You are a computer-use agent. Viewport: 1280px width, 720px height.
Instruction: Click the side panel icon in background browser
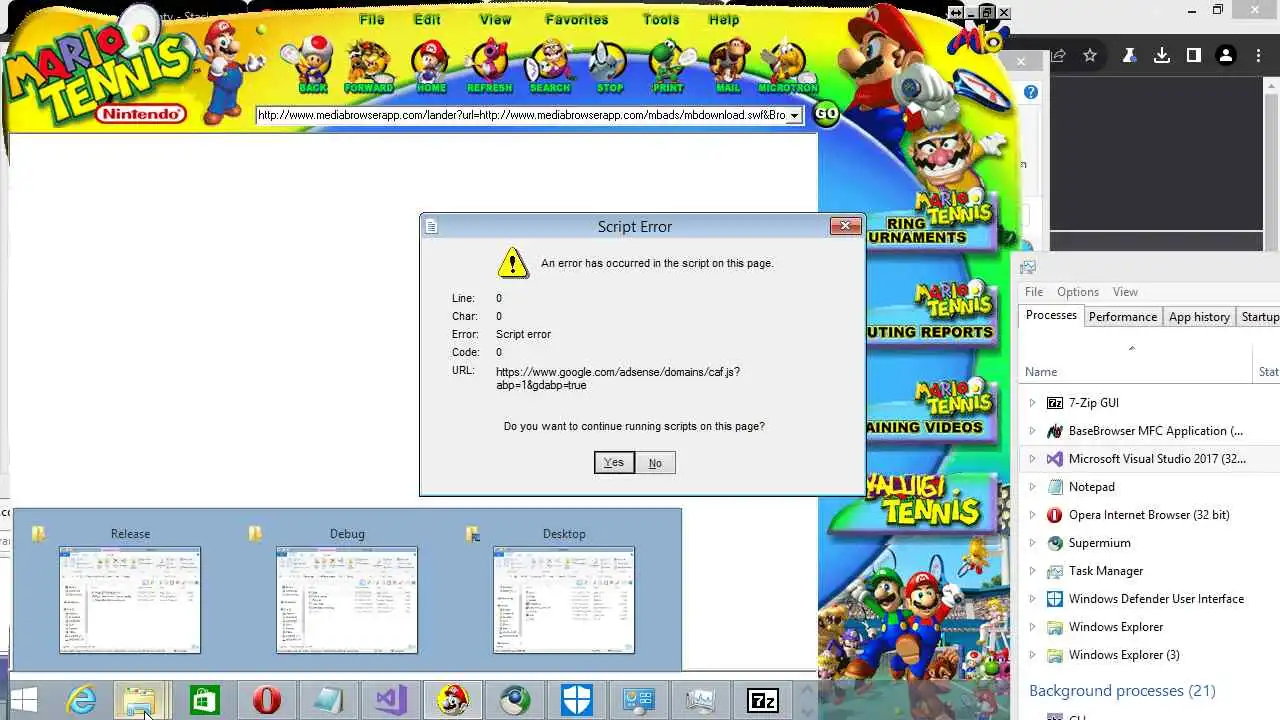tap(1193, 56)
